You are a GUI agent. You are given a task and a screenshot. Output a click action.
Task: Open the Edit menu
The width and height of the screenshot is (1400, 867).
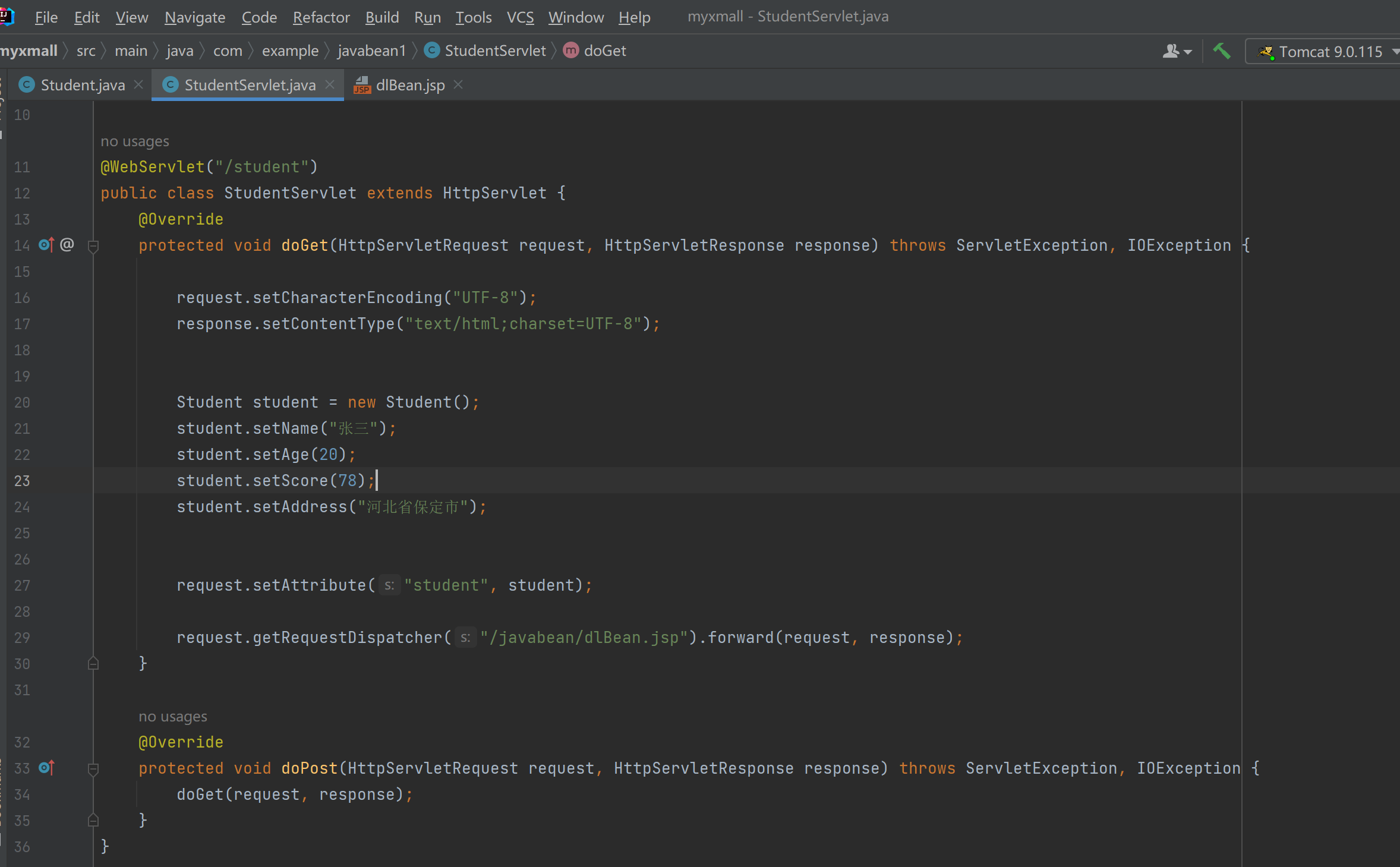coord(87,17)
